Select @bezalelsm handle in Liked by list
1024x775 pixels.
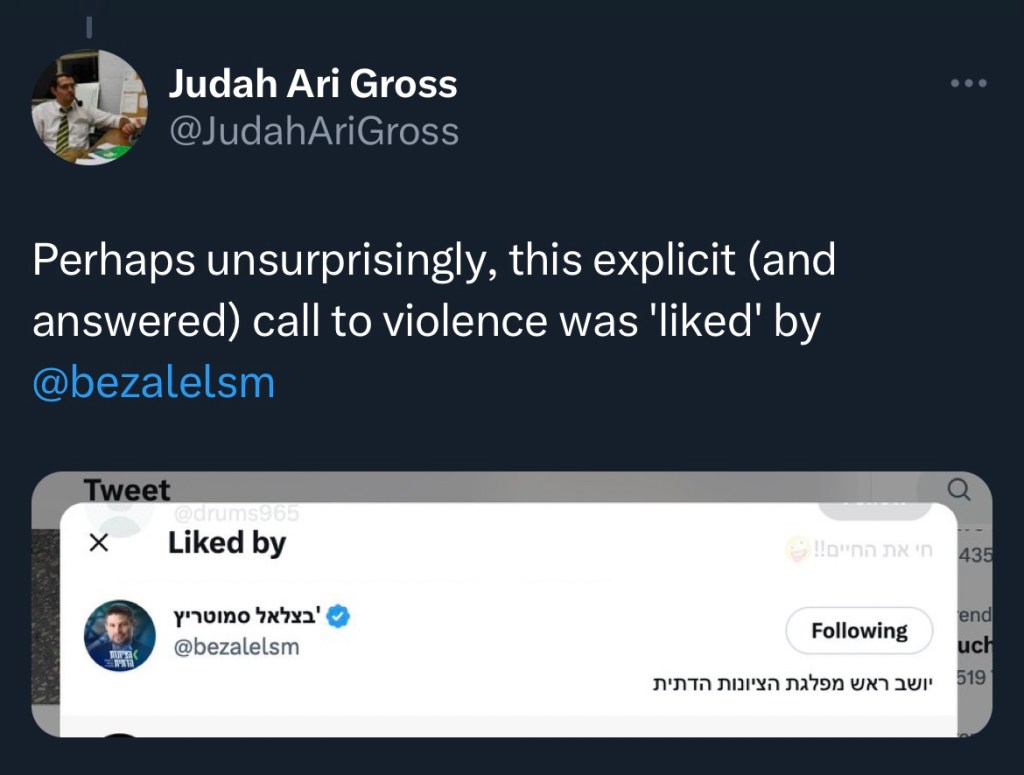click(x=234, y=647)
